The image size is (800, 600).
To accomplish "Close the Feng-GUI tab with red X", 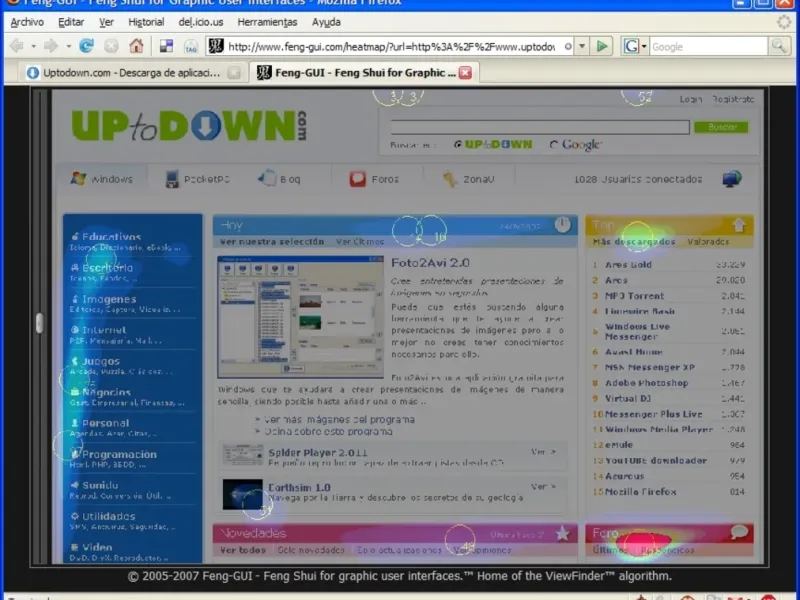I will click(465, 72).
